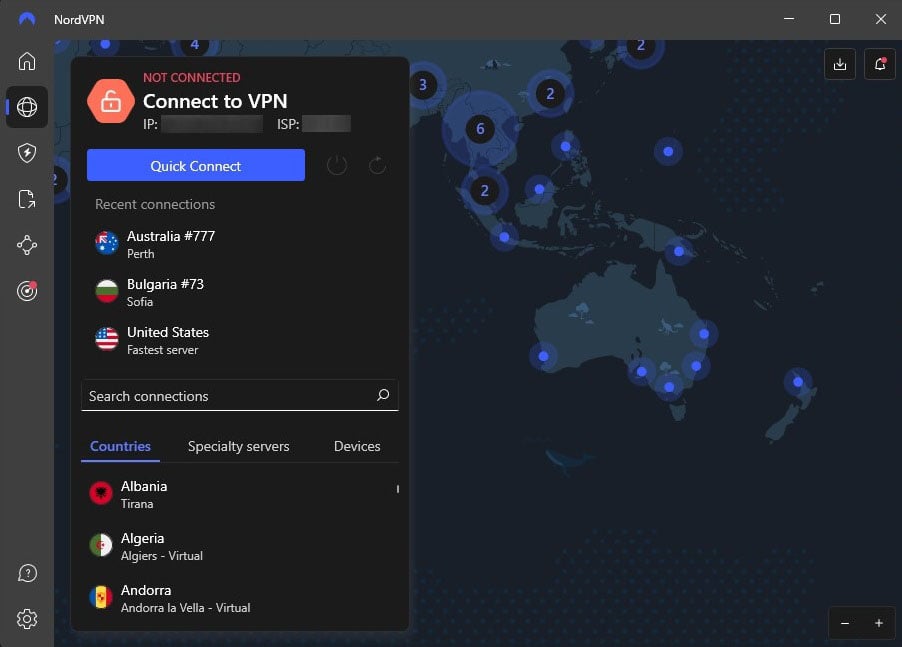Open the Home sidebar icon

click(27, 61)
